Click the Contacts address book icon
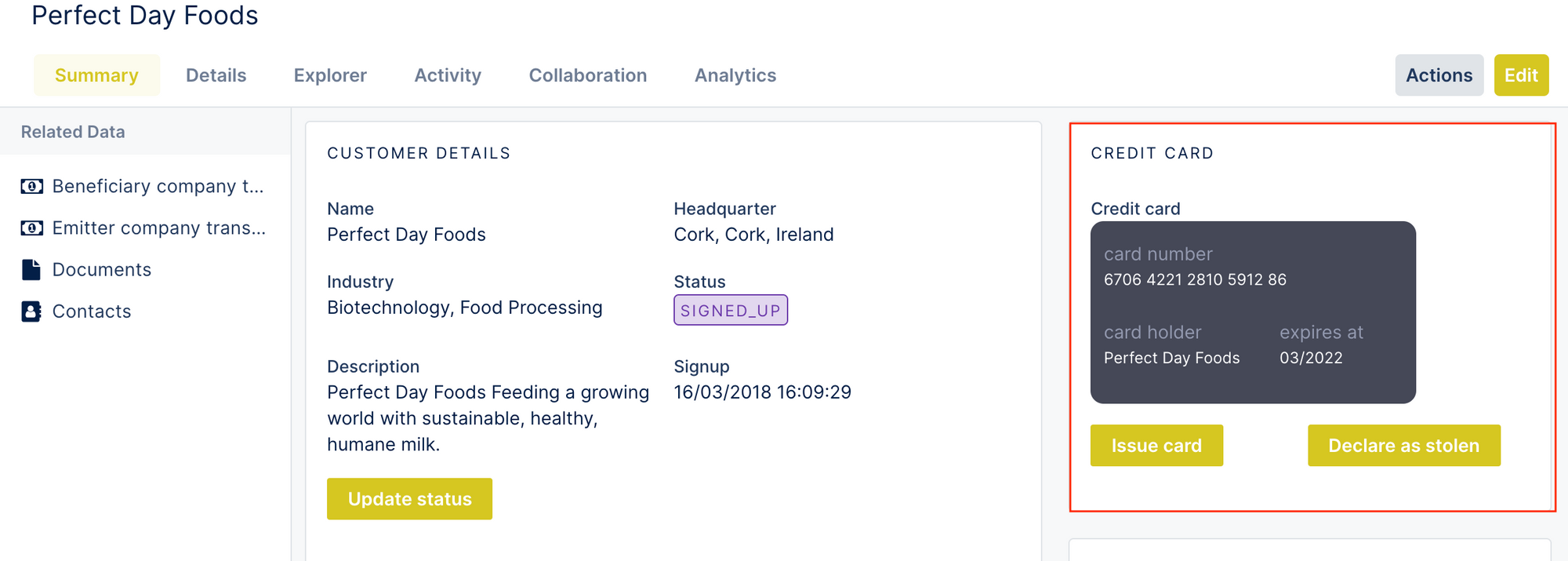The height and width of the screenshot is (561, 1568). [31, 311]
